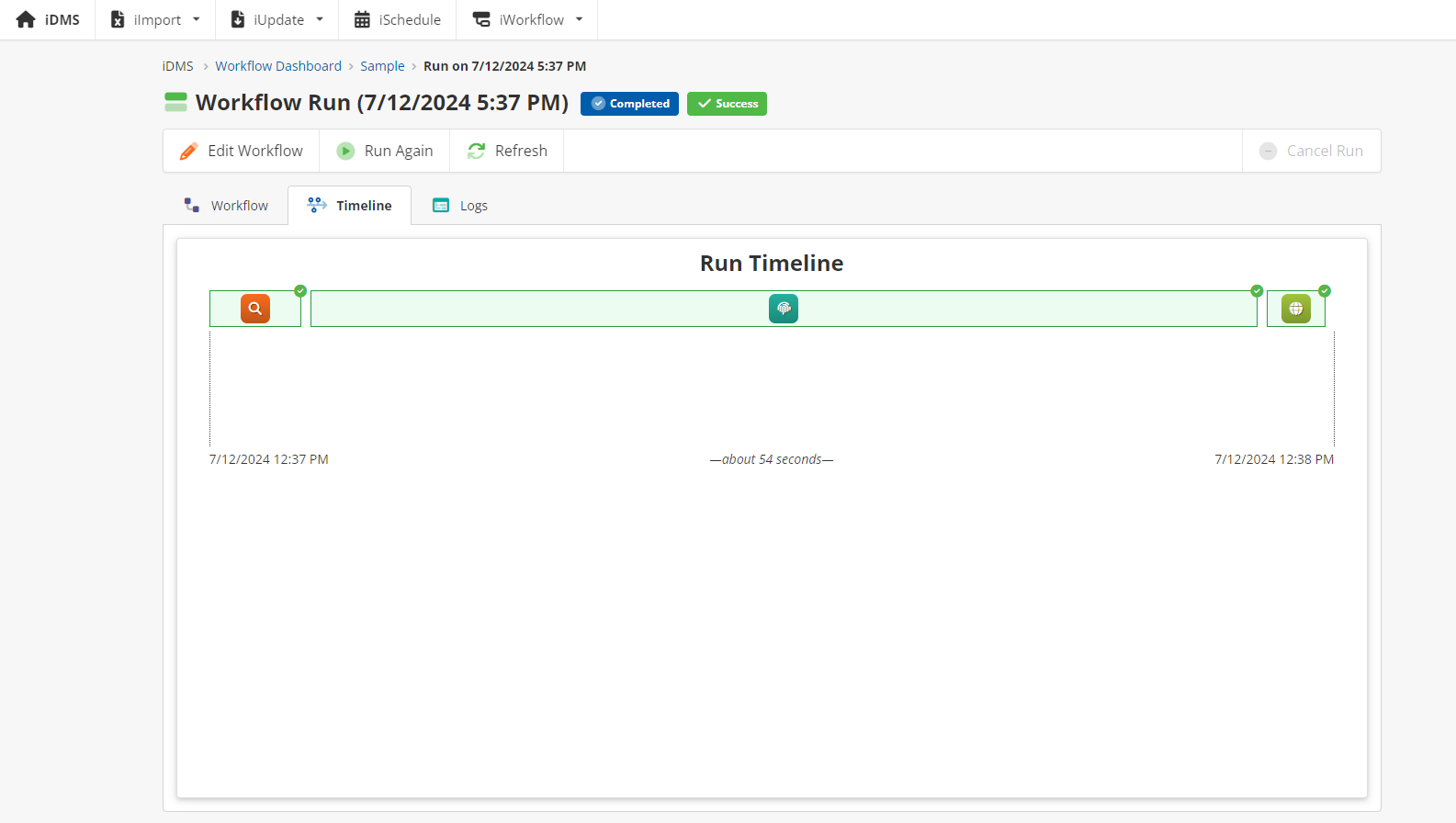Click the teal fingerprint step icon
This screenshot has width=1456, height=823.
[784, 309]
